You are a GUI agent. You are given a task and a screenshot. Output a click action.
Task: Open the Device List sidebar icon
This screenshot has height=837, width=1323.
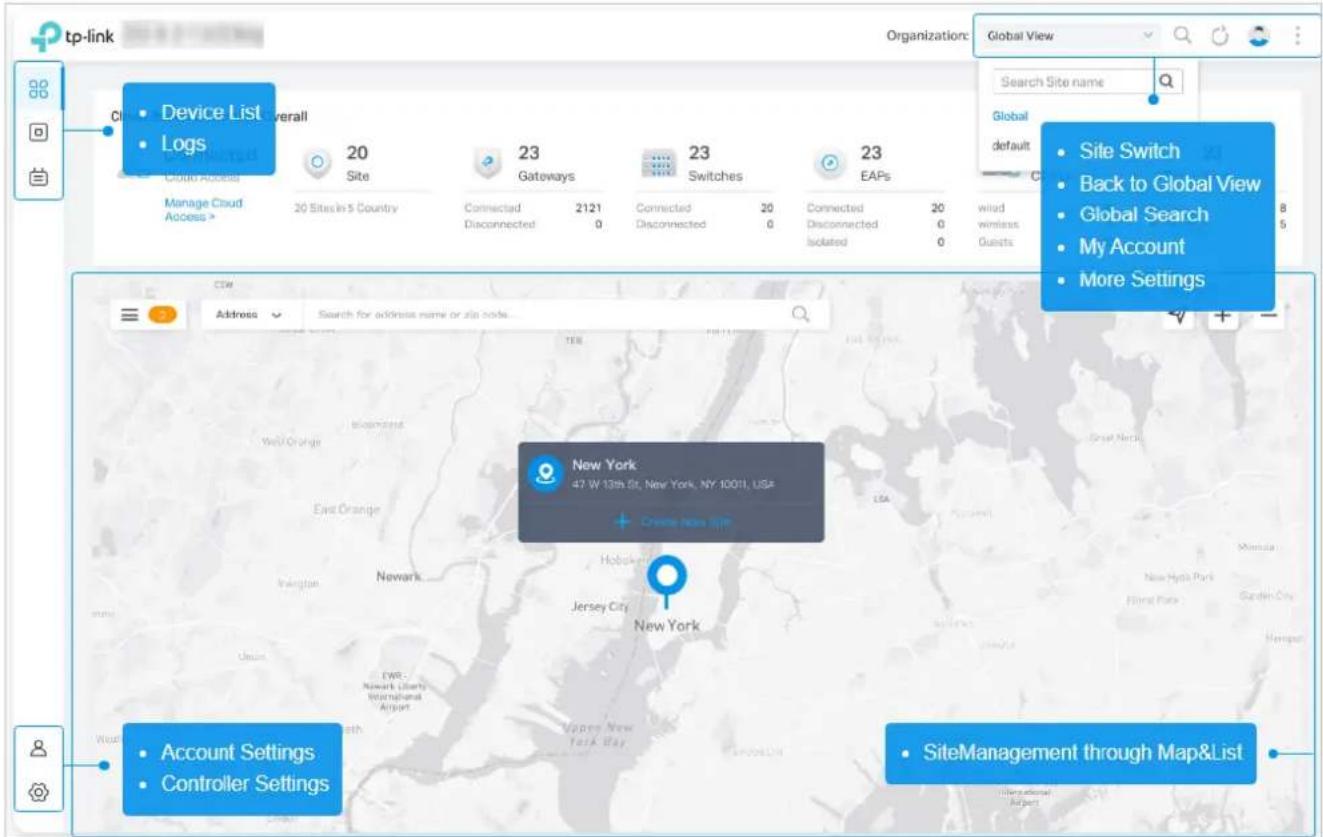(38, 132)
